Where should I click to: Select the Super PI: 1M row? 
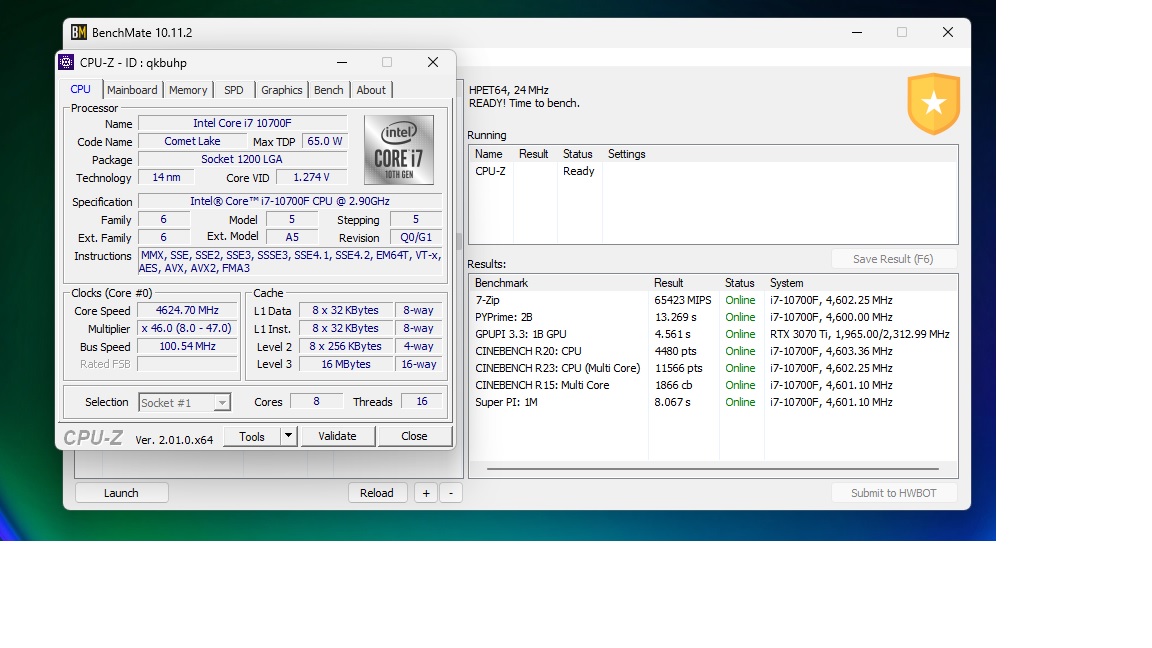coord(713,402)
